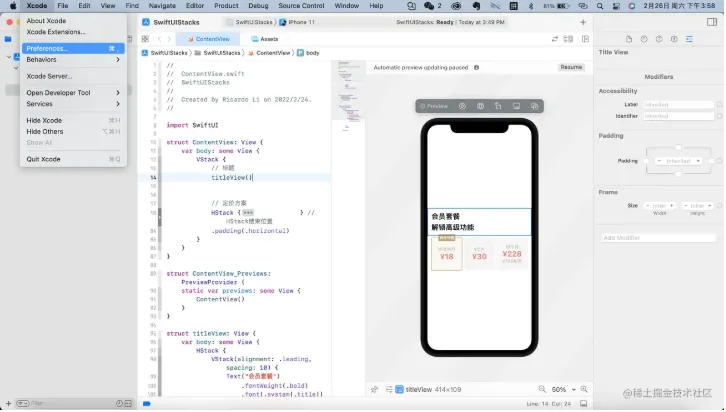The image size is (726, 412).
Task: Expand the Open Developer Tool submenu
Action: [73, 93]
